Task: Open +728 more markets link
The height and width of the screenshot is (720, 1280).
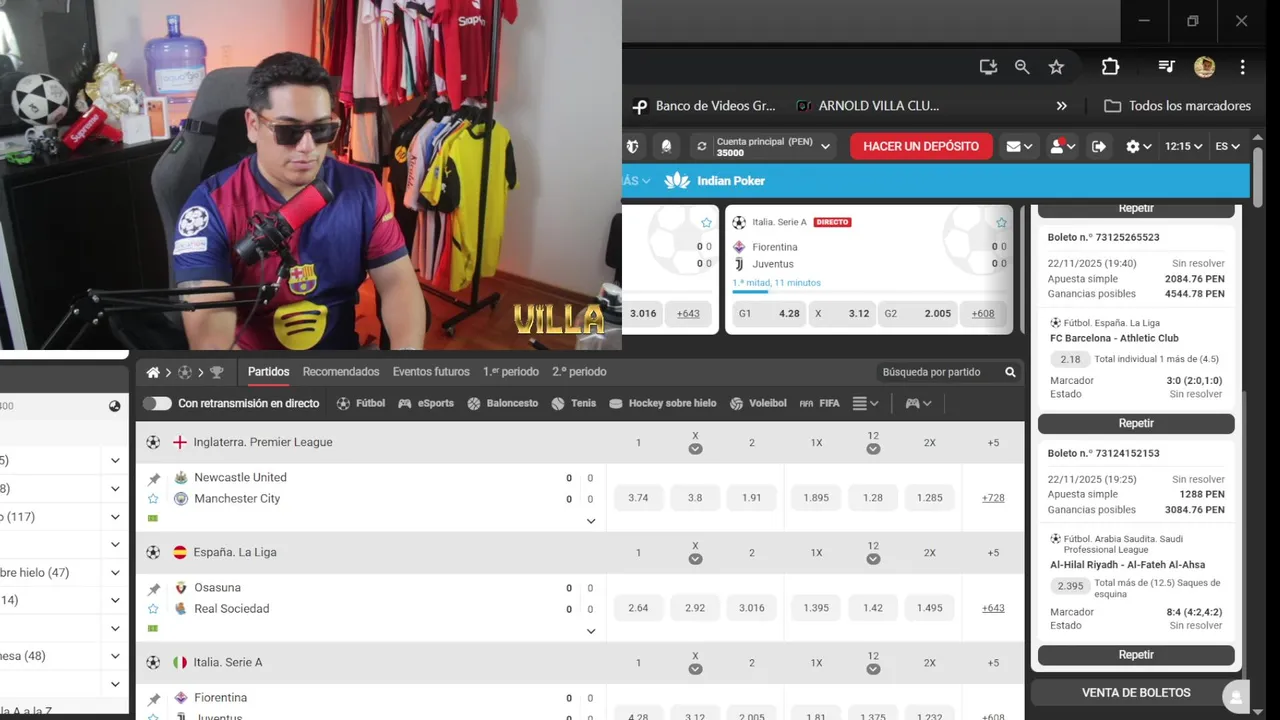Action: click(993, 498)
